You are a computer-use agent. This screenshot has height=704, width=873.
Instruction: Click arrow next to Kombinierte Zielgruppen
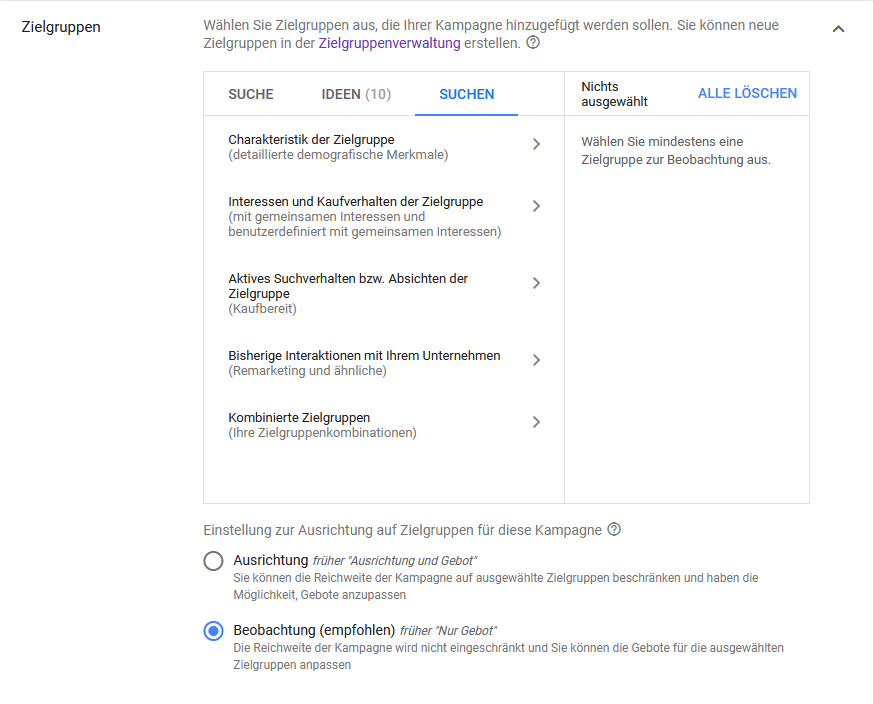point(536,422)
